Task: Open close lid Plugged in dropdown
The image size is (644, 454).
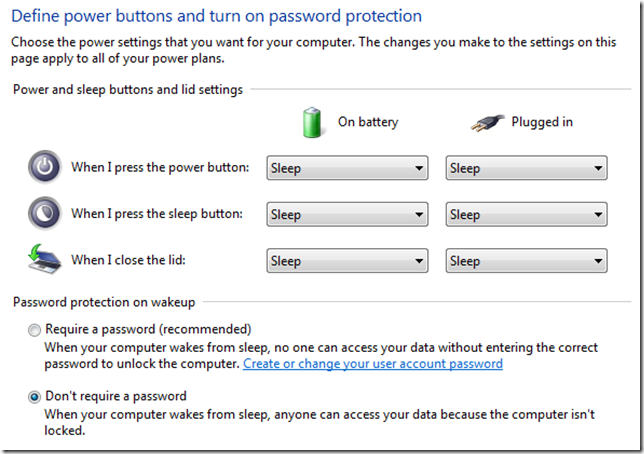Action: pyautogui.click(x=525, y=260)
